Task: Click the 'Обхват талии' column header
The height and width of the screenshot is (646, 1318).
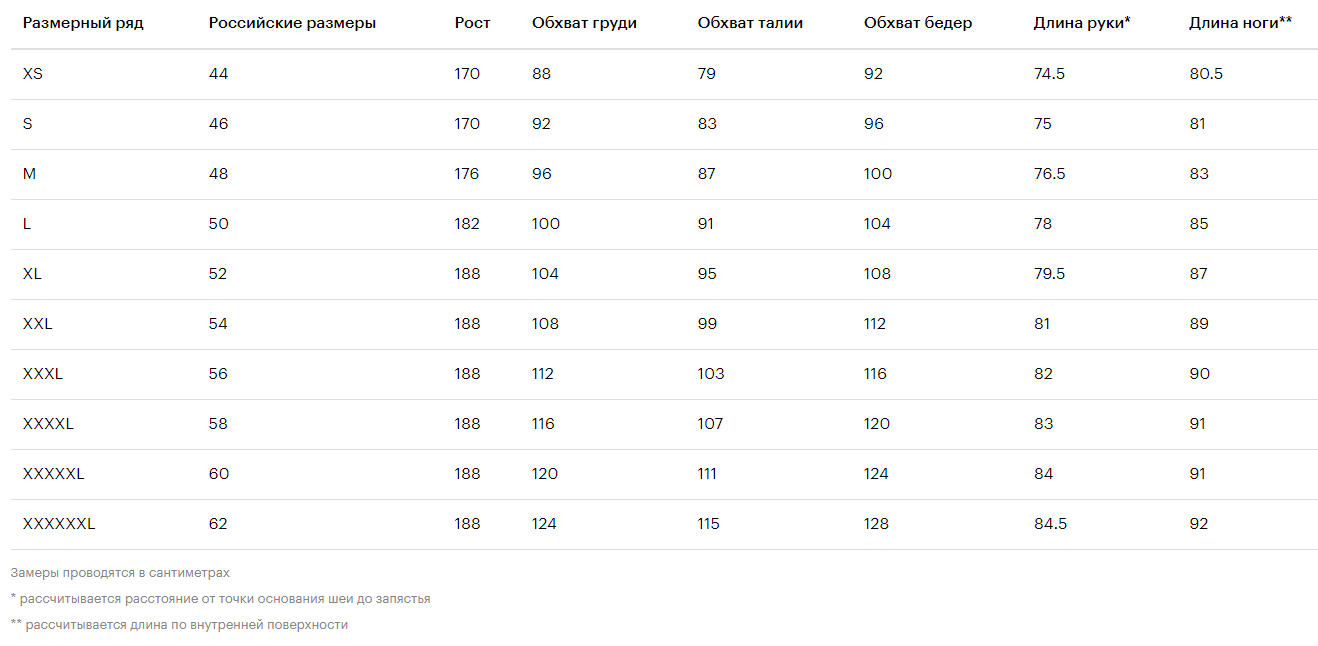Action: click(x=750, y=23)
